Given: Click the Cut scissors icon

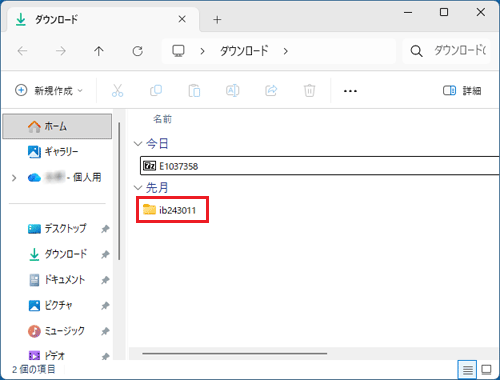Looking at the screenshot, I should pos(117,91).
